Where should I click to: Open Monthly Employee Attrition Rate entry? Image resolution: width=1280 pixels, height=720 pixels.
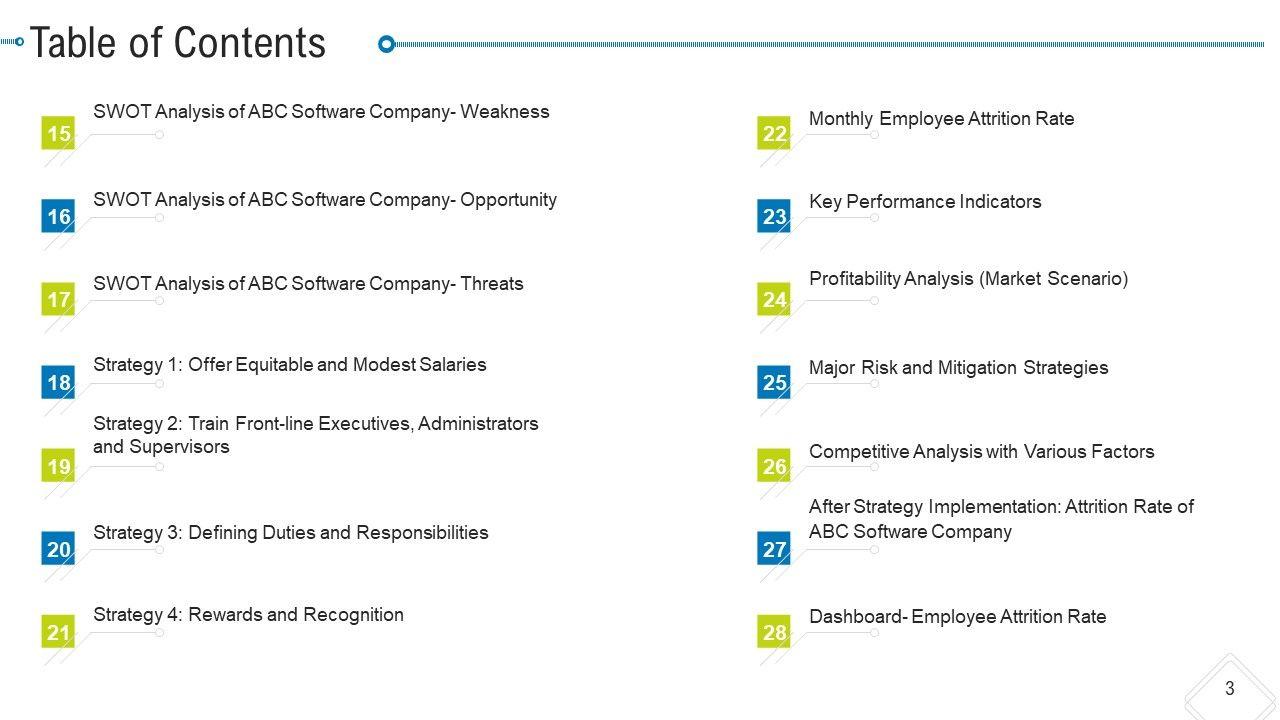pyautogui.click(x=941, y=119)
